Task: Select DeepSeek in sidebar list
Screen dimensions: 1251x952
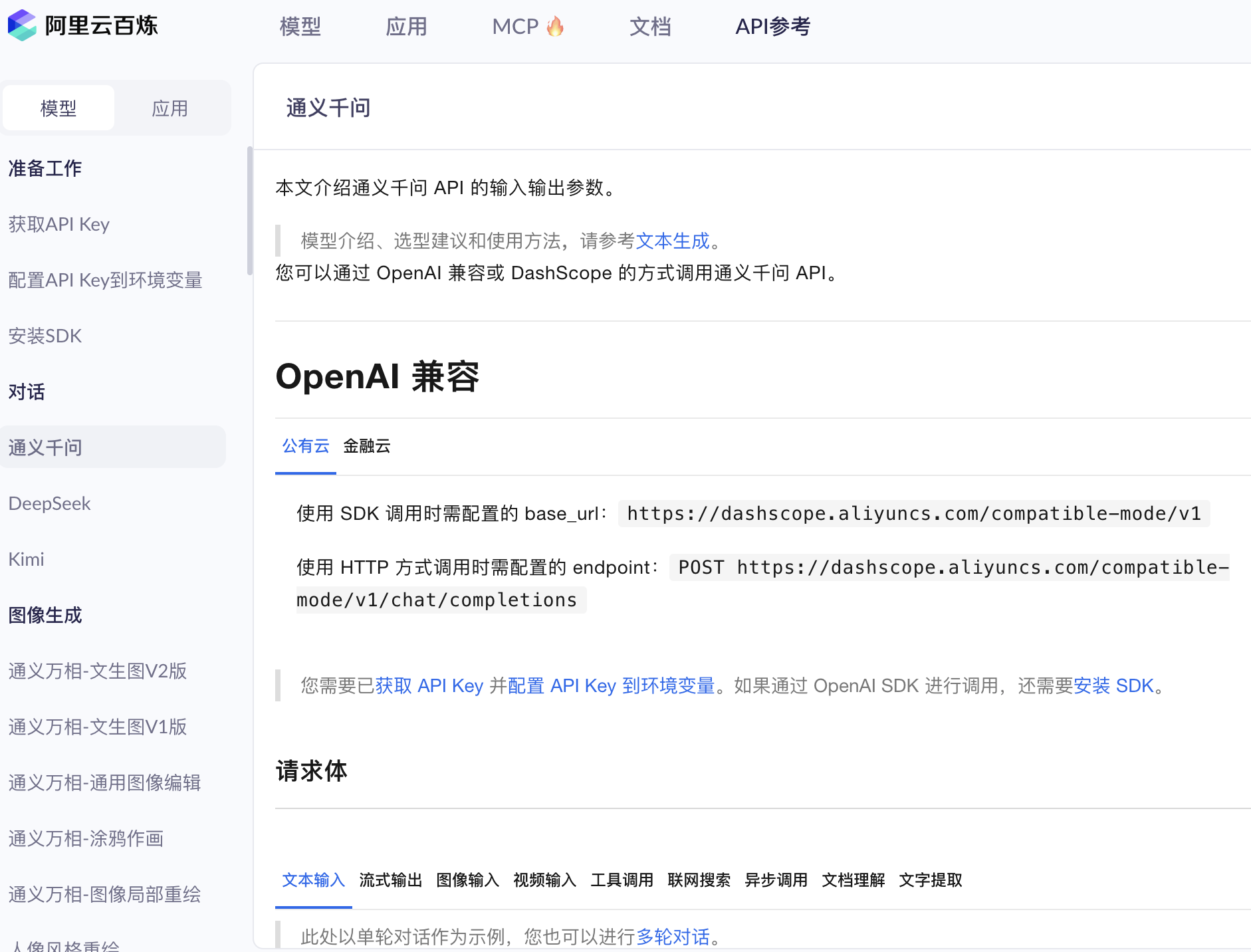Action: pos(49,503)
